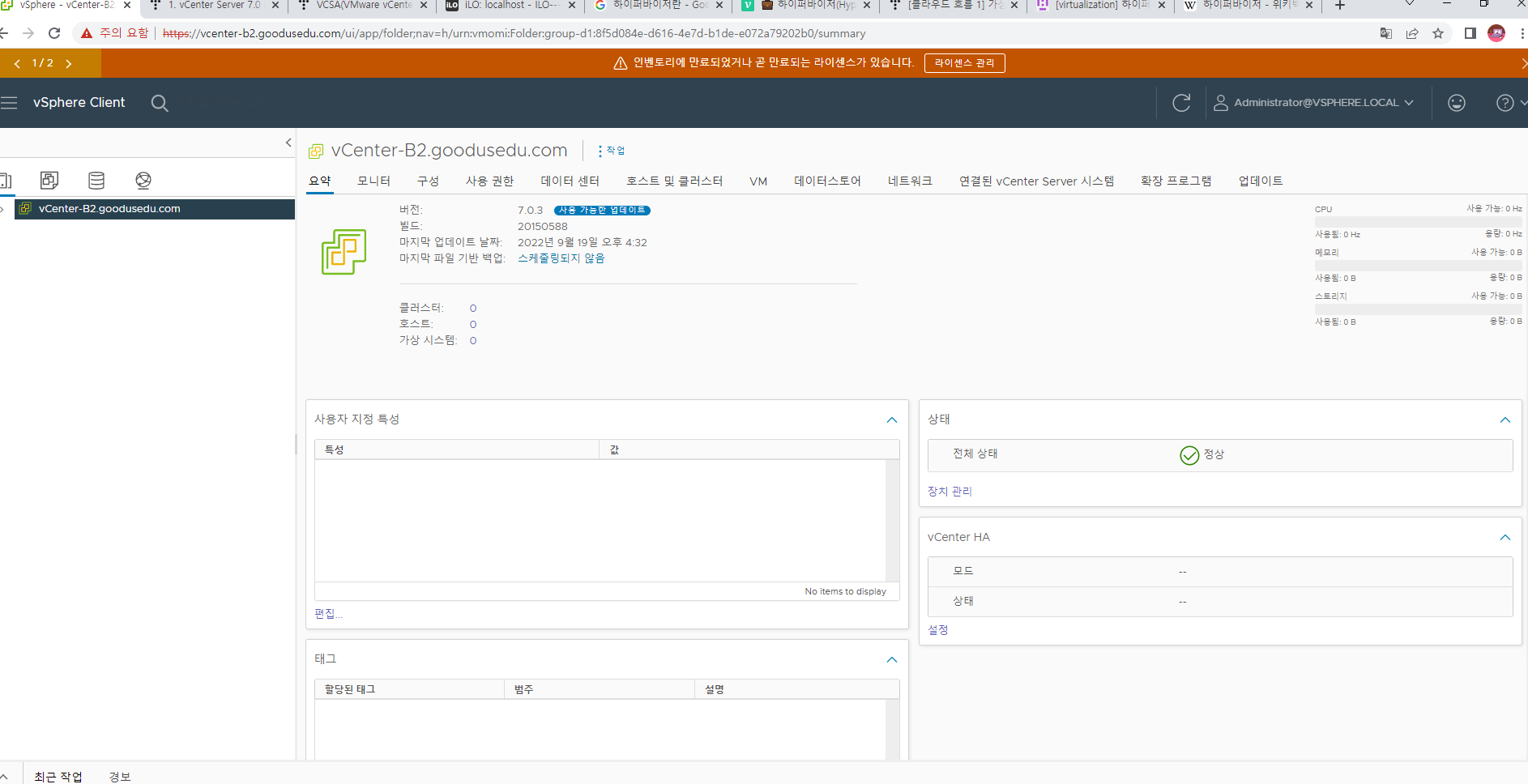Go to next notification banner
This screenshot has height=784, width=1528.
click(x=69, y=63)
